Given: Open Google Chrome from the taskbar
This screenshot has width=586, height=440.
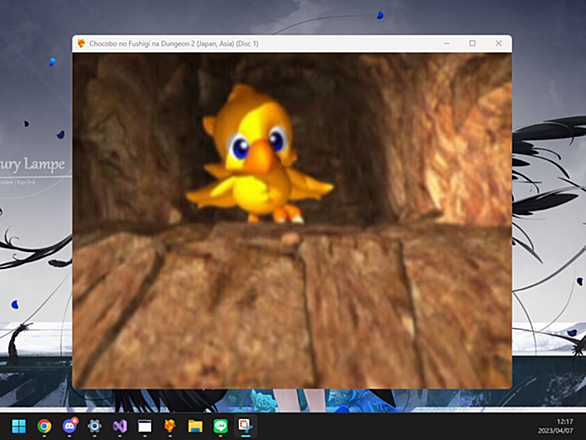Looking at the screenshot, I should [44, 426].
